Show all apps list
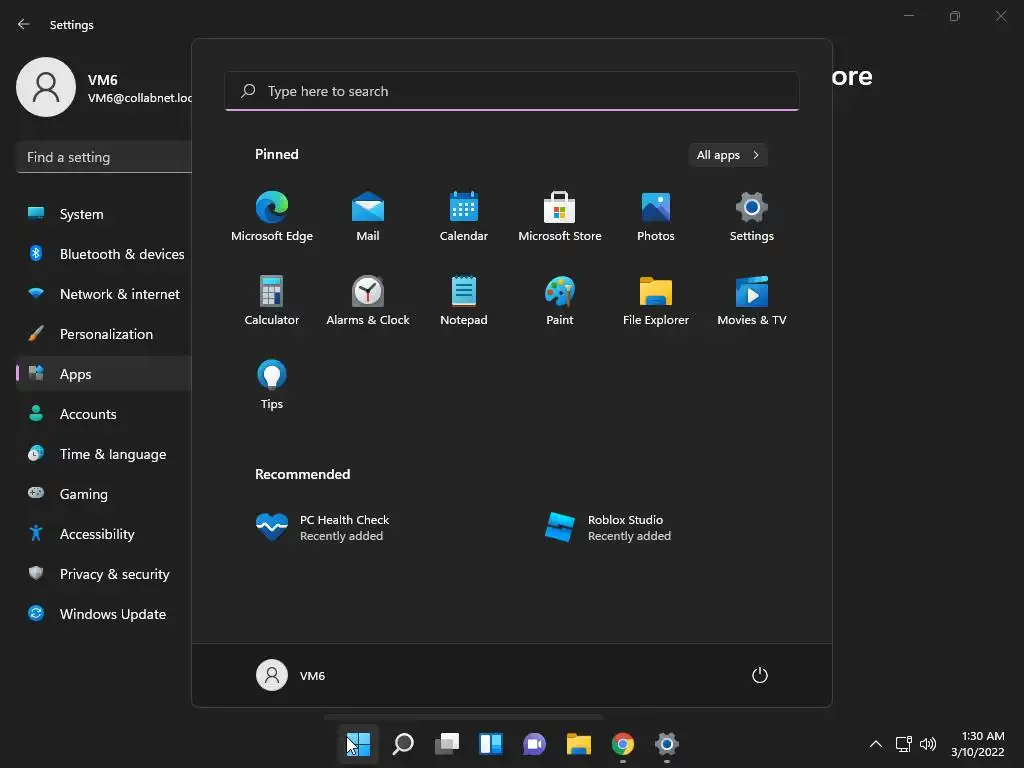 pyautogui.click(x=728, y=155)
